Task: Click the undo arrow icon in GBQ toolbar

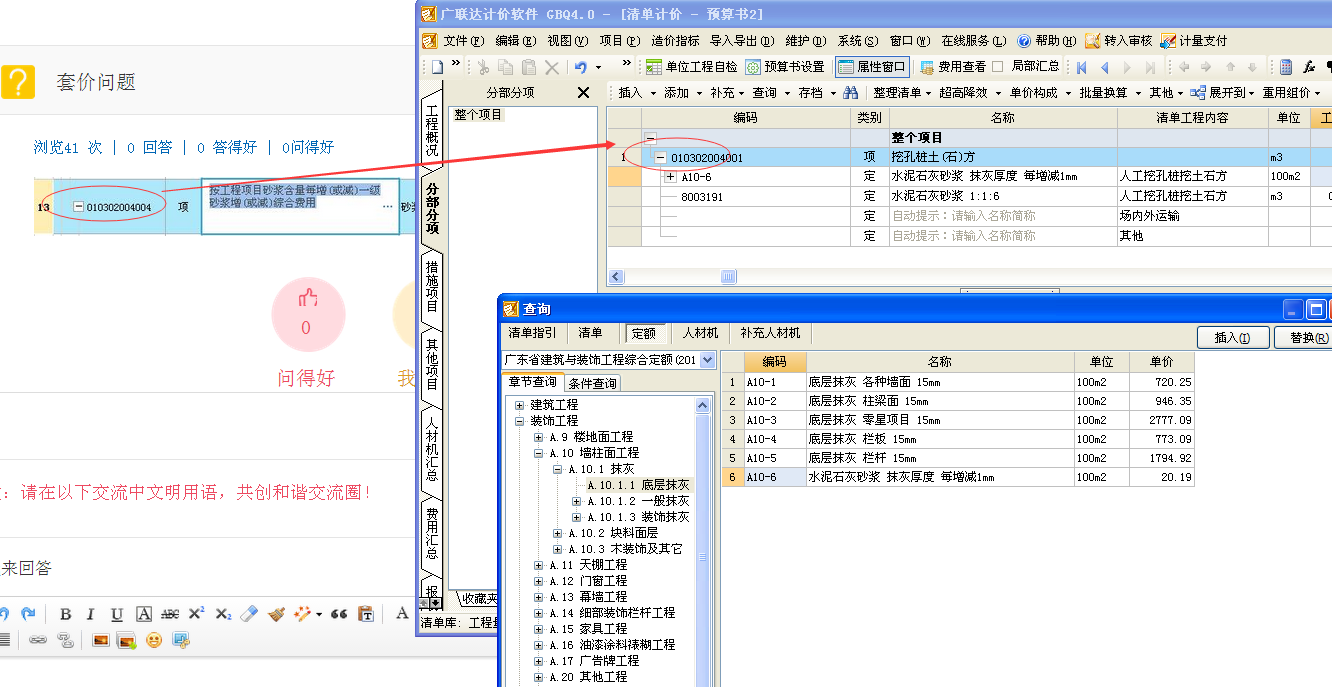Action: point(581,67)
